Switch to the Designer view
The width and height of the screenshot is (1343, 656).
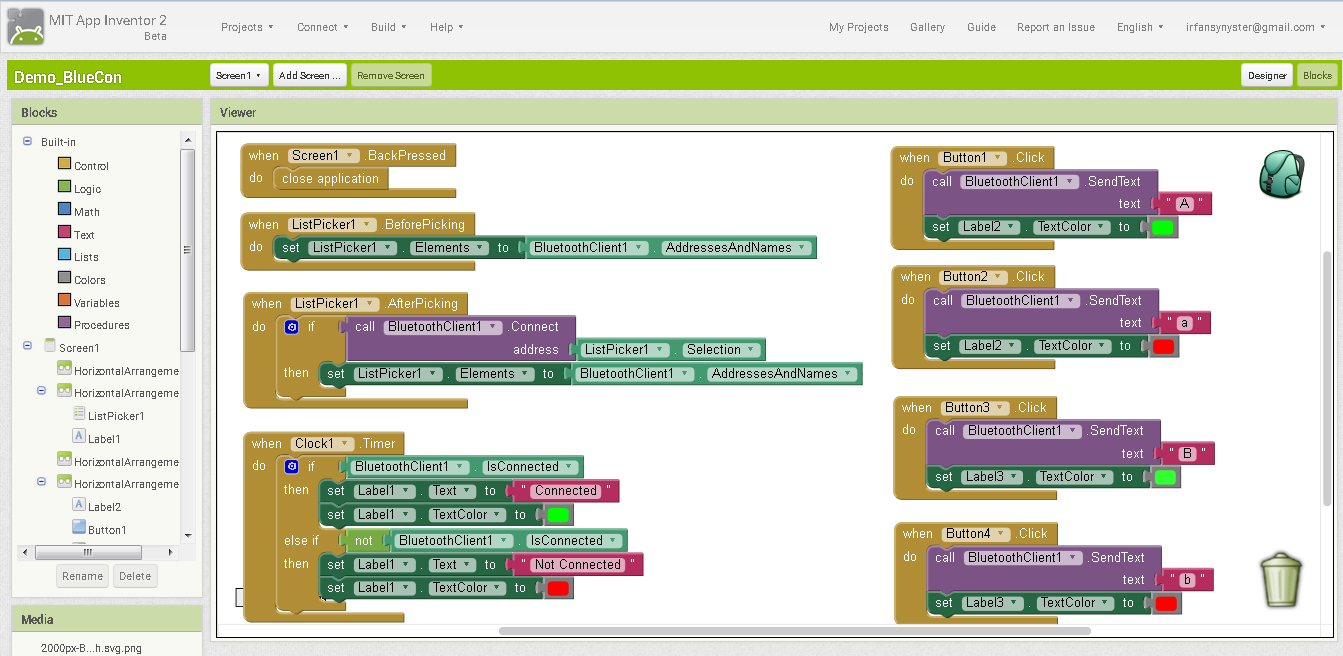pos(1267,75)
